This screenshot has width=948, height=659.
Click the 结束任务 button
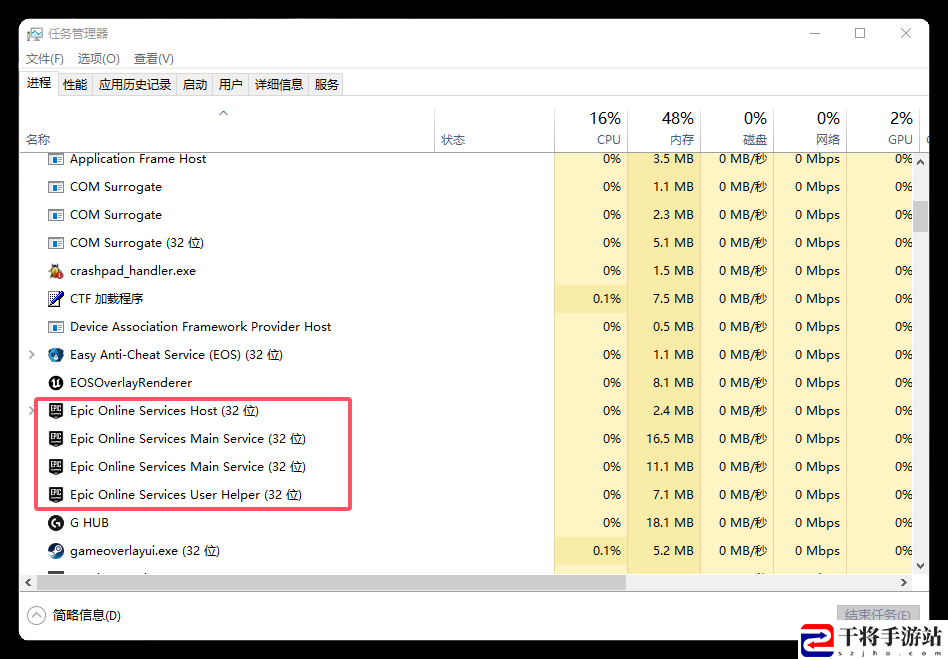point(878,615)
